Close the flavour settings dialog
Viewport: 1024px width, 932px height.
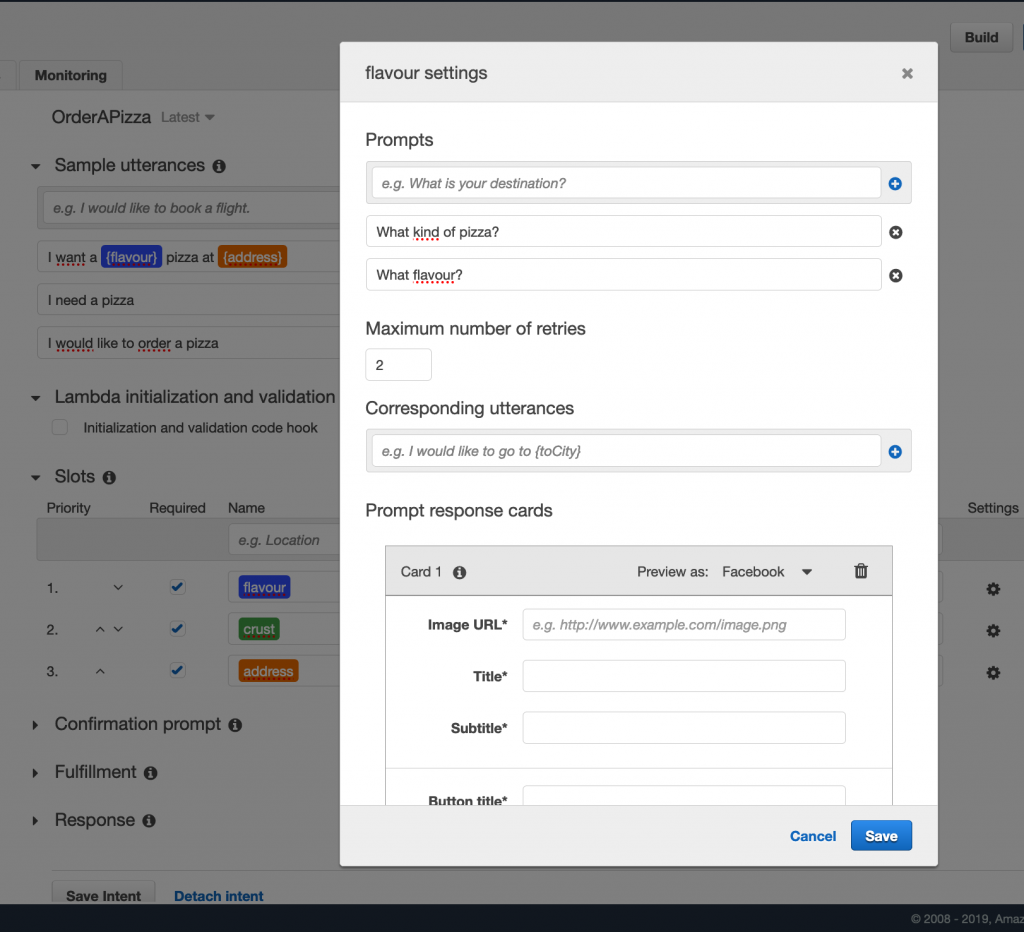907,73
